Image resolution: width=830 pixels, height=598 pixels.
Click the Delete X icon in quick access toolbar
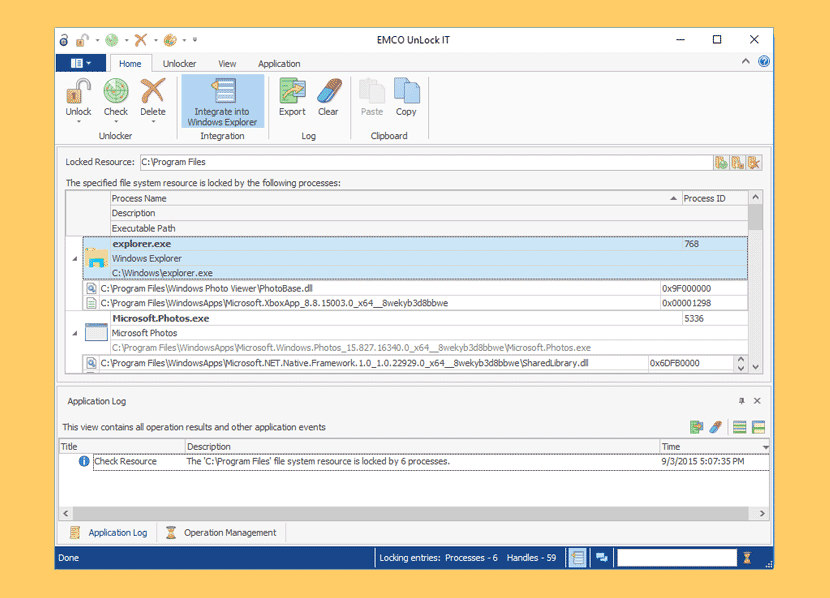(x=140, y=40)
